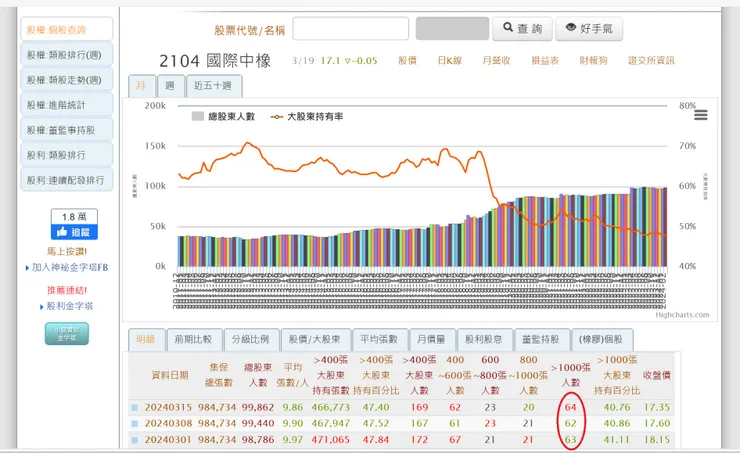Click the date cell 20240301

pyautogui.click(x=168, y=440)
